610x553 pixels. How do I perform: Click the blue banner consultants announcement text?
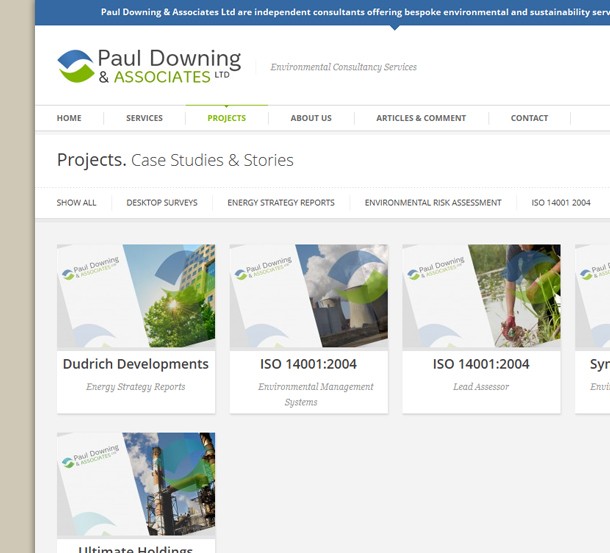[355, 12]
